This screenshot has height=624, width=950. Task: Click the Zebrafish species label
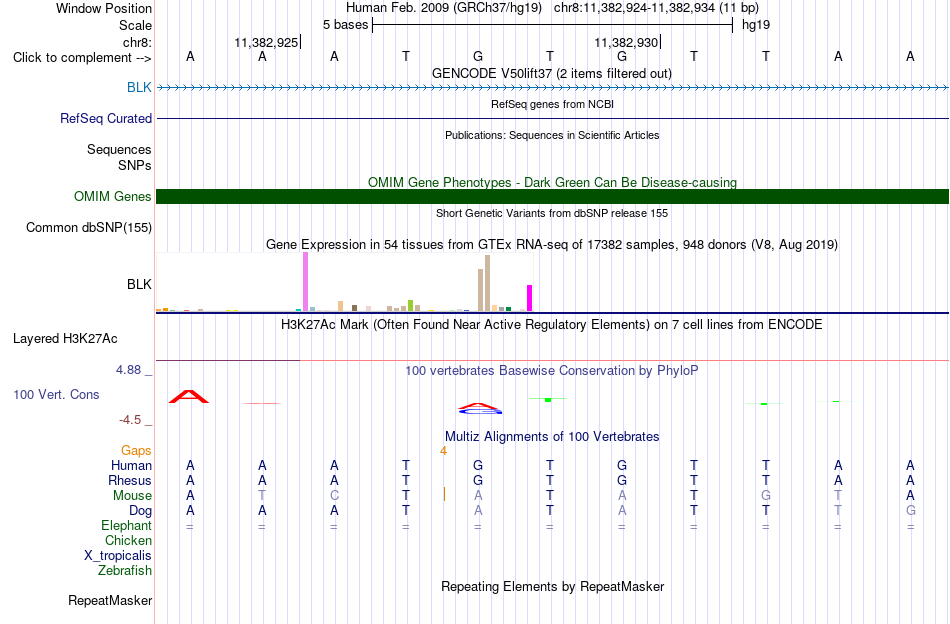tap(125, 570)
